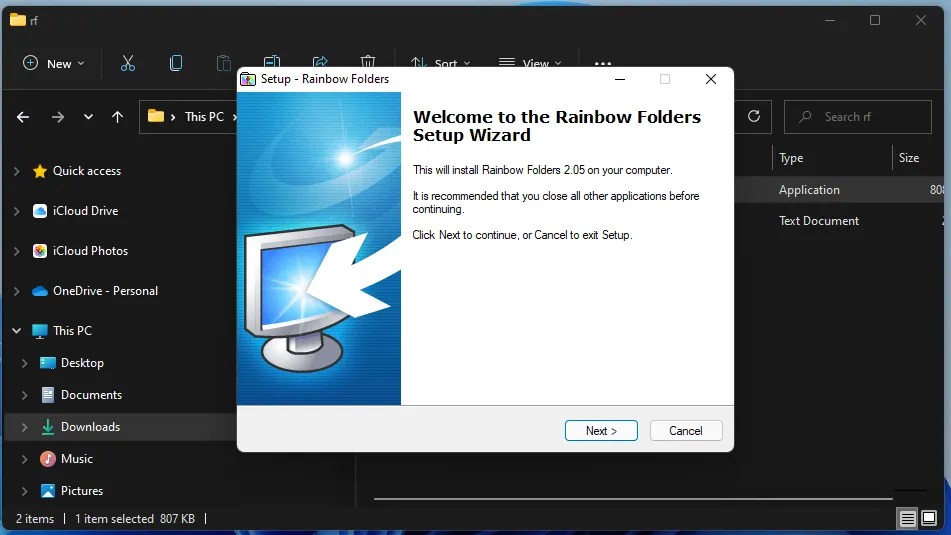Open recent locations dropdown chevron
The height and width of the screenshot is (535, 951).
click(89, 116)
